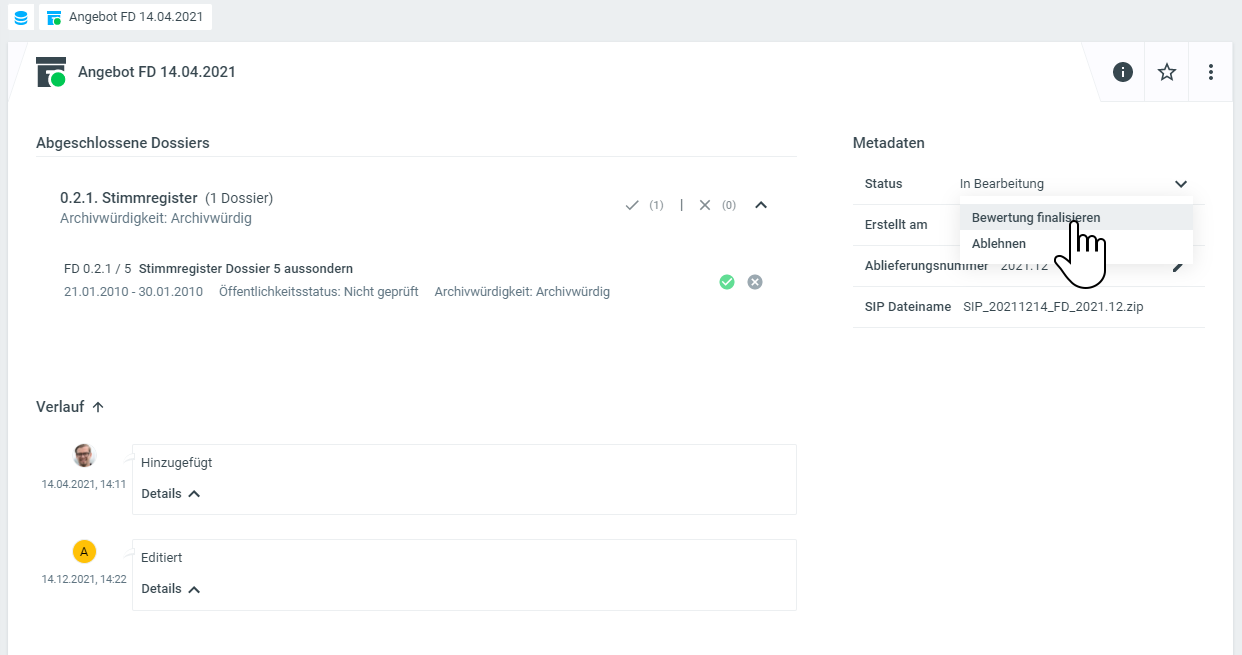Click the database icon in top bar
Viewport: 1242px width, 655px height.
[21, 18]
